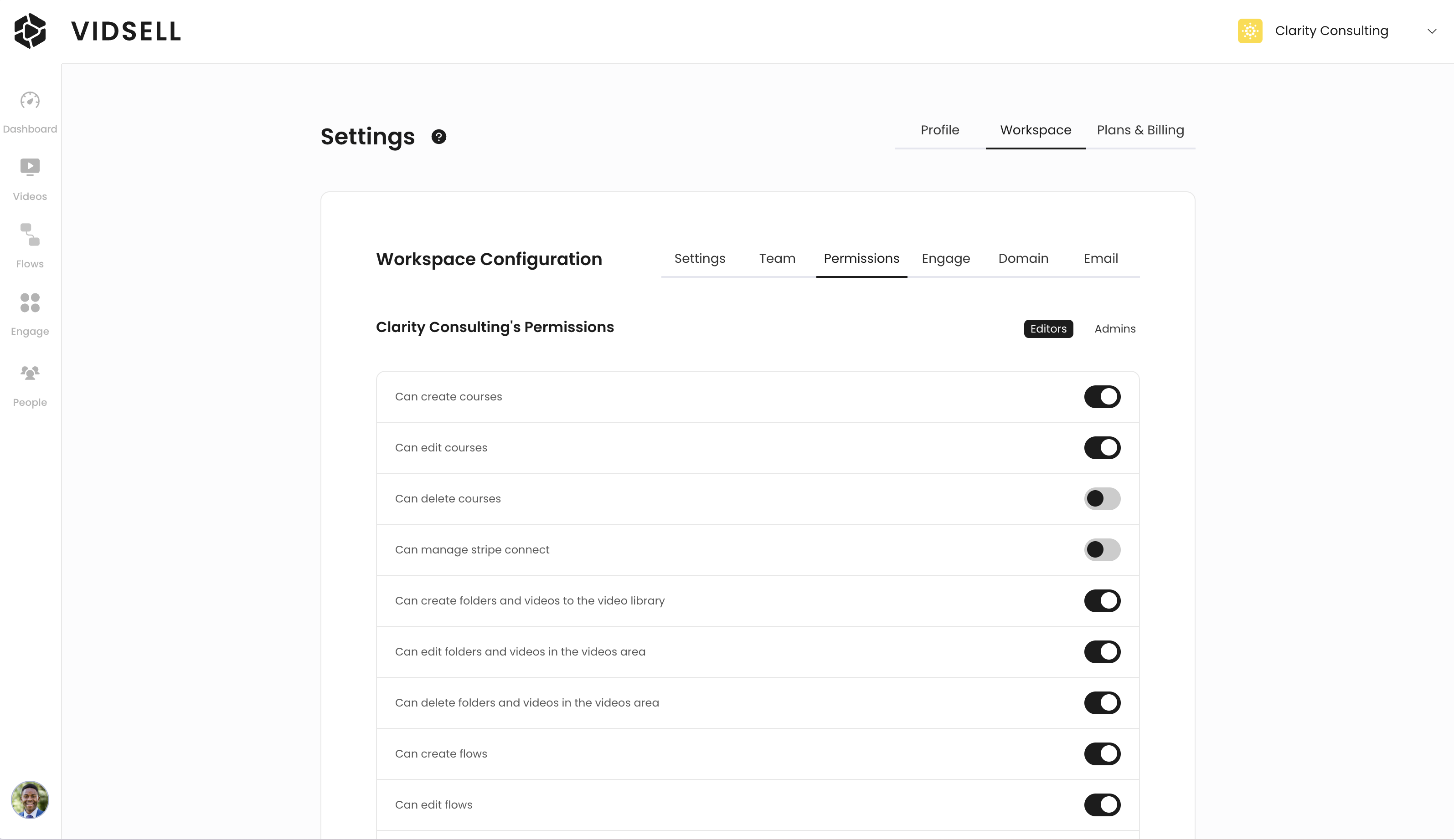Toggle off Can create flows permission
This screenshot has height=840, width=1454.
click(1102, 753)
